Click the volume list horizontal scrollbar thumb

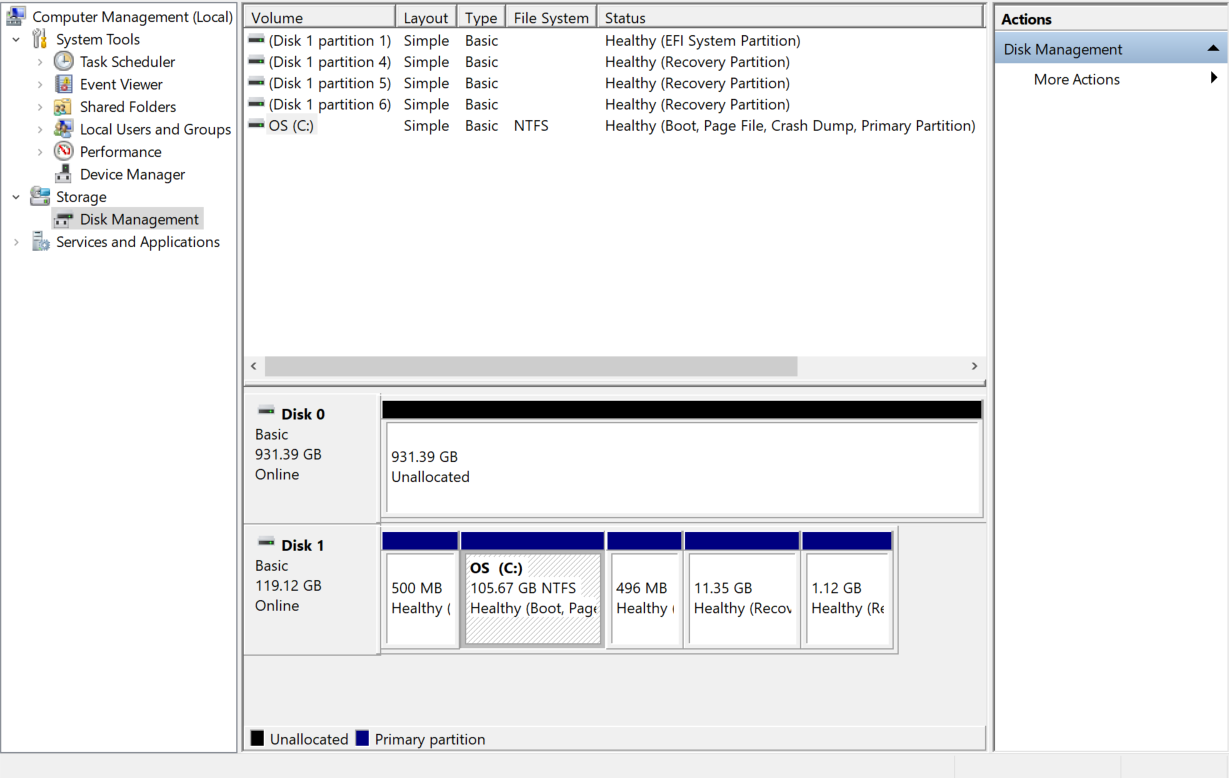[x=531, y=367]
